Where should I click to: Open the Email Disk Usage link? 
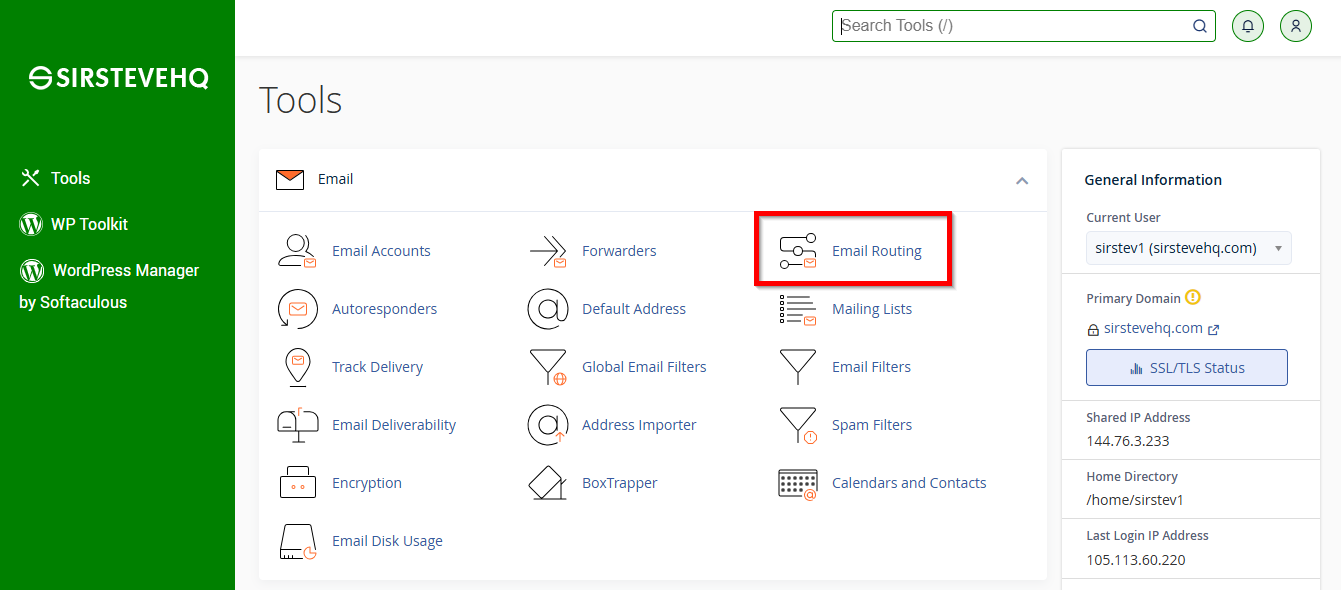coord(387,541)
